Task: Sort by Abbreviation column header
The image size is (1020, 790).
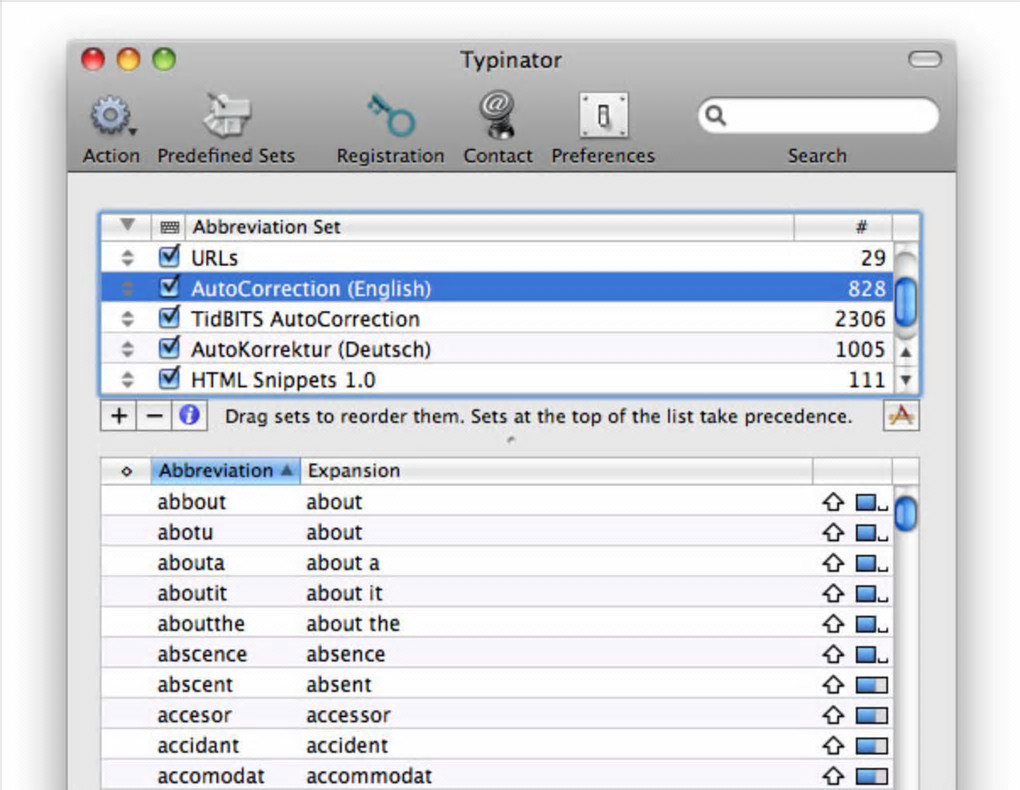Action: click(226, 470)
